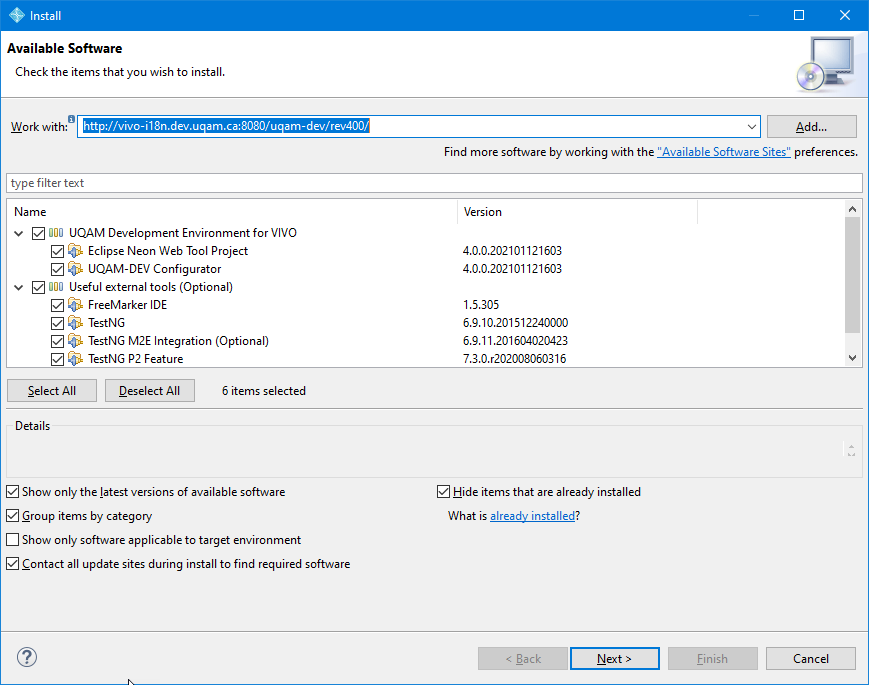Screen dimensions: 869x685
Task: Click the Details pane scroll stepper
Action: click(x=851, y=449)
